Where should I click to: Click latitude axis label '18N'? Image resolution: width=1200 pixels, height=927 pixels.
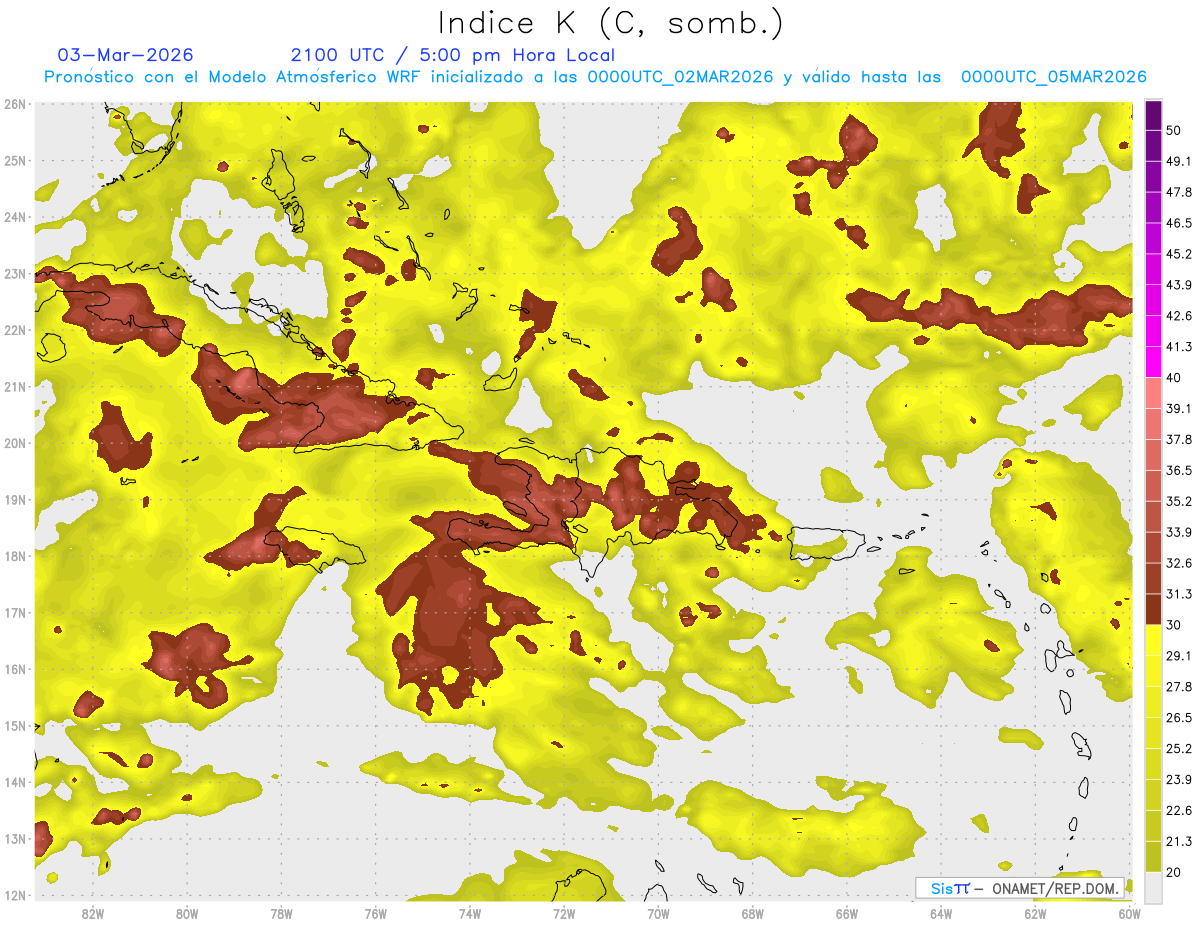coord(15,556)
